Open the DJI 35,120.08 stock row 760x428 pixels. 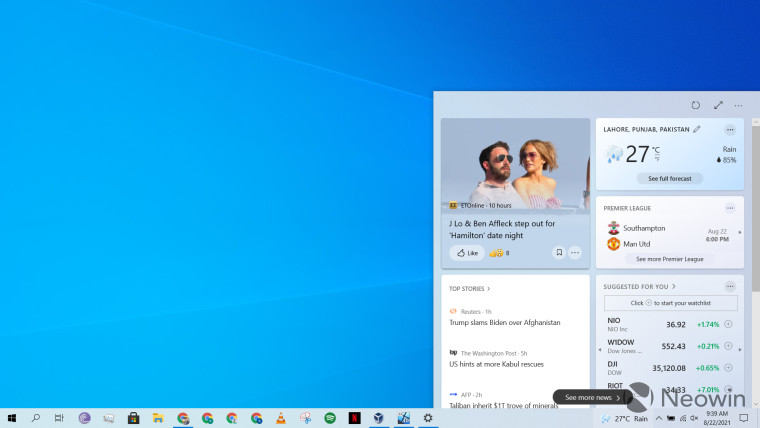669,368
